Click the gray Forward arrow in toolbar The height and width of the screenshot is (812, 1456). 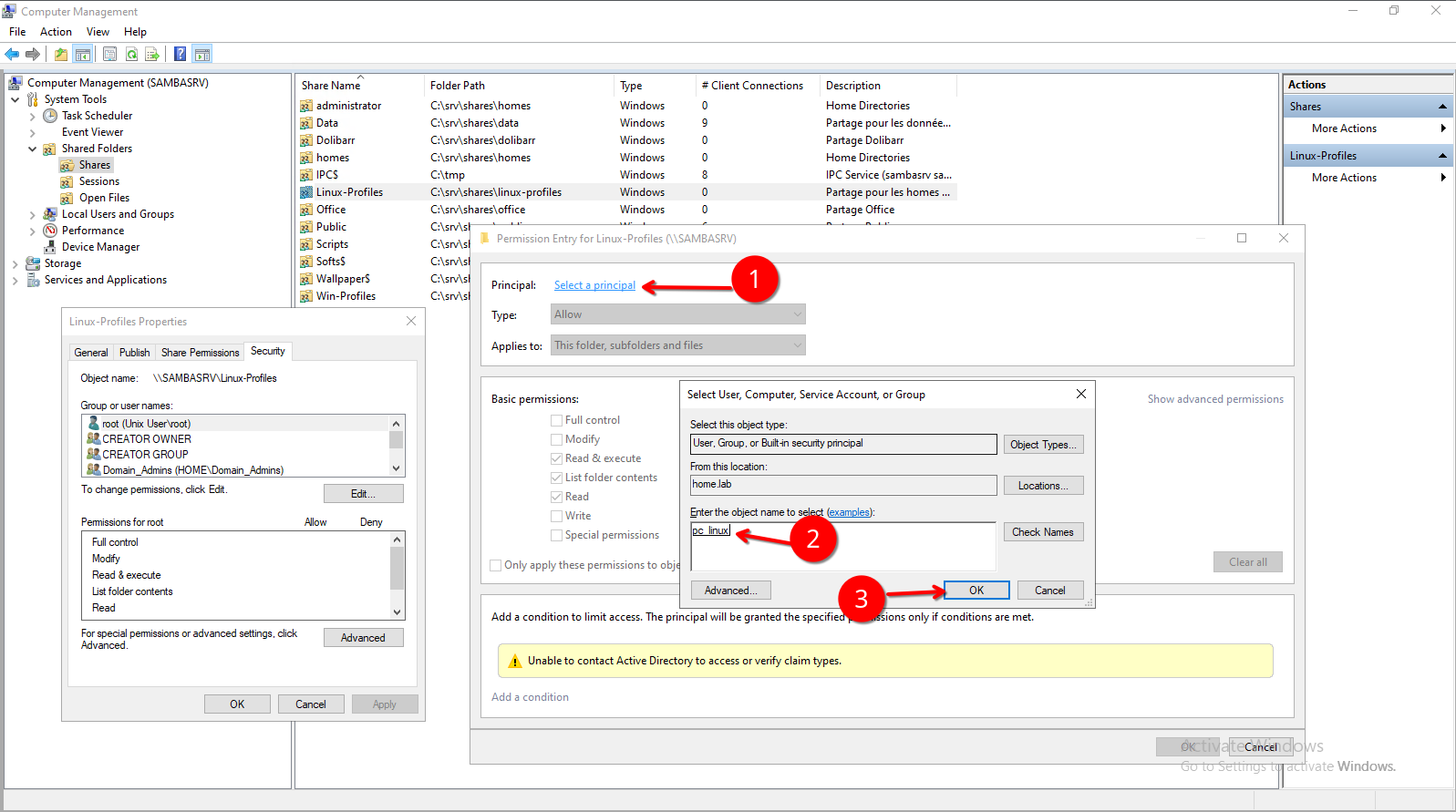tap(33, 55)
